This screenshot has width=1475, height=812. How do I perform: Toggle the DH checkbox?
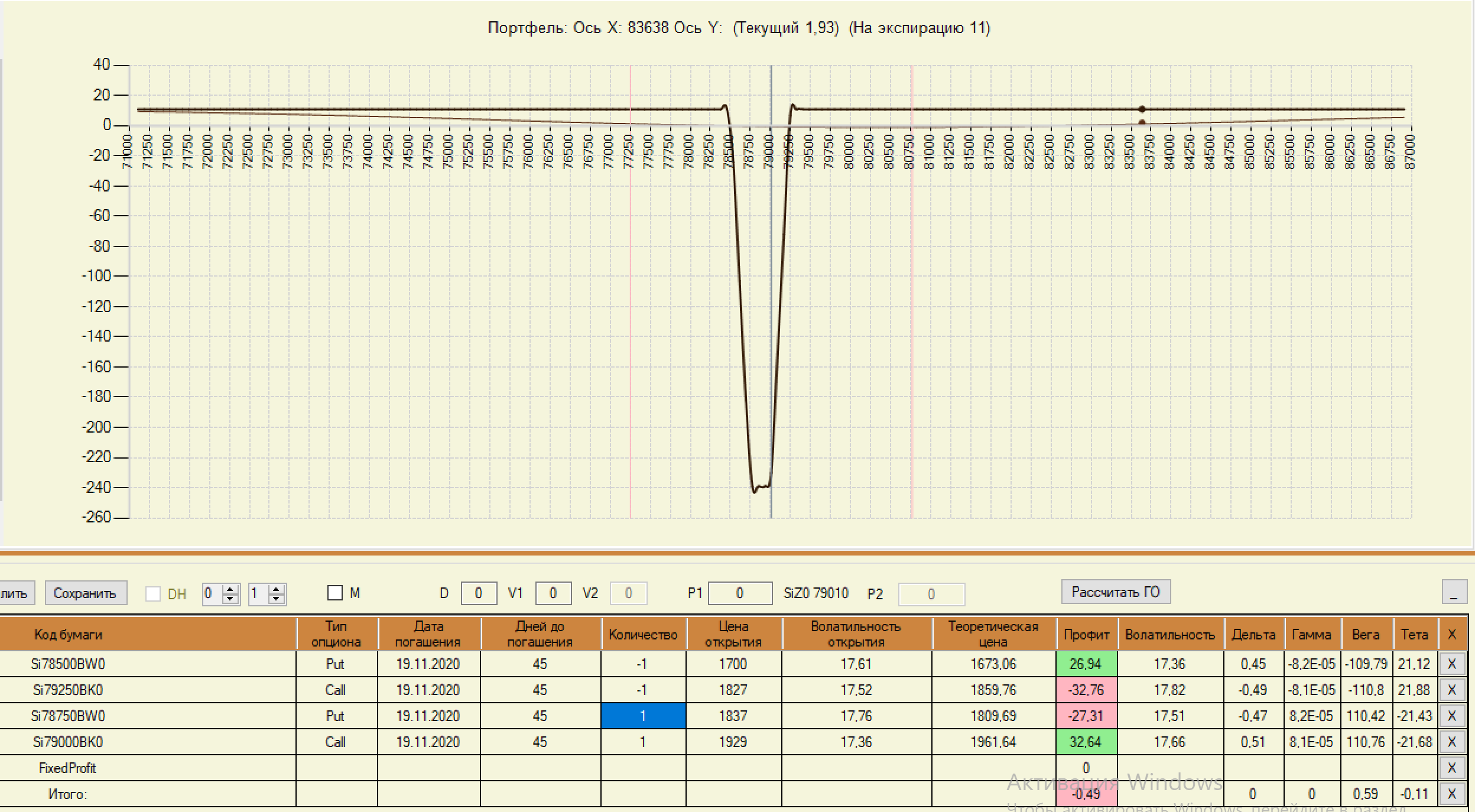[153, 594]
